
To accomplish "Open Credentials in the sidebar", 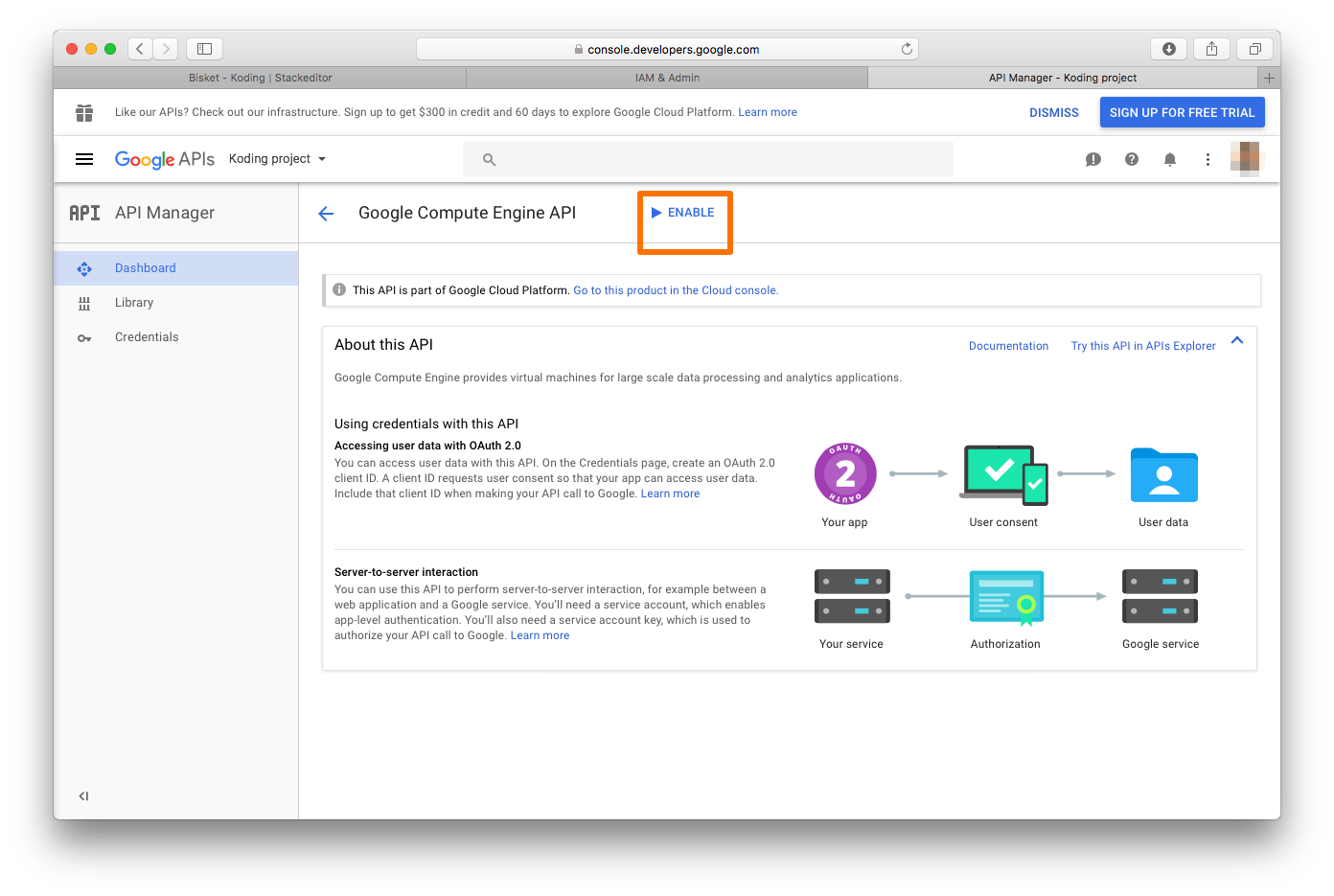I will tap(176, 337).
